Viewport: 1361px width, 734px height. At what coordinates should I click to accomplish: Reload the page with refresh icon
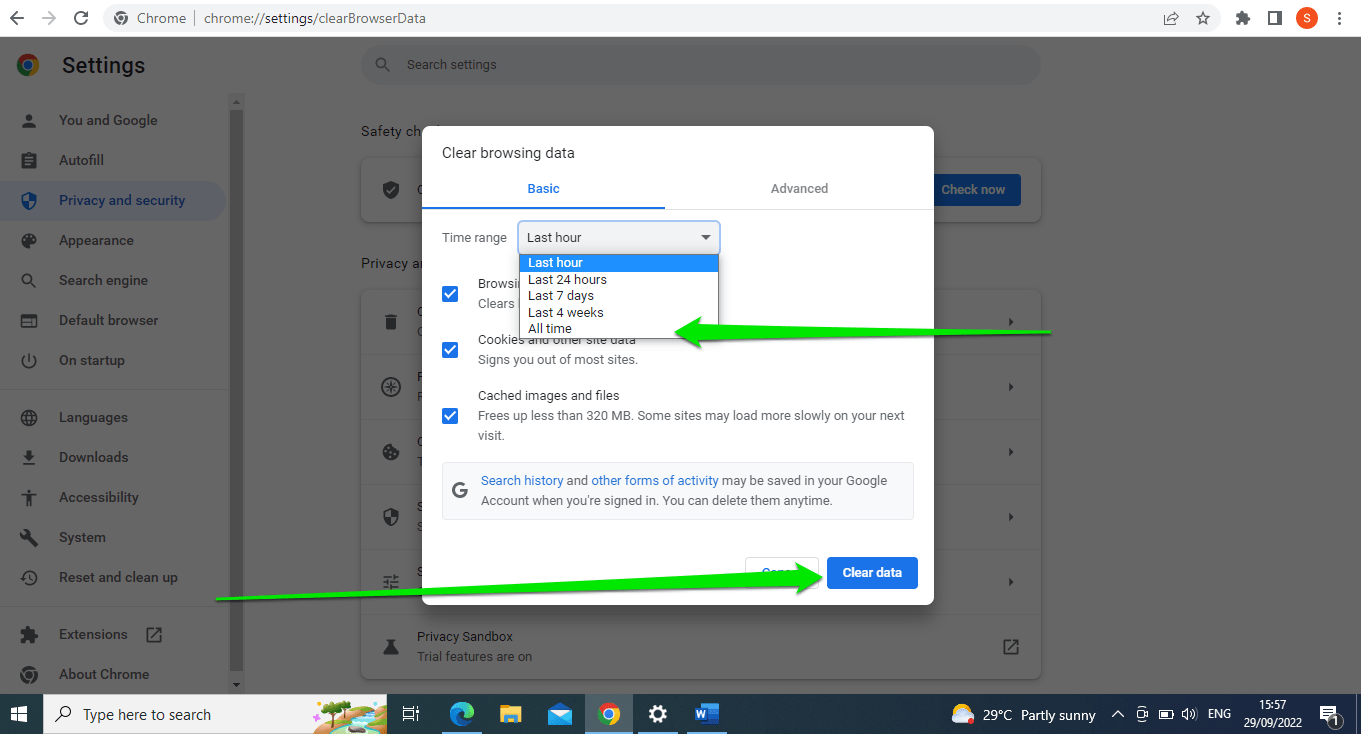coord(81,18)
